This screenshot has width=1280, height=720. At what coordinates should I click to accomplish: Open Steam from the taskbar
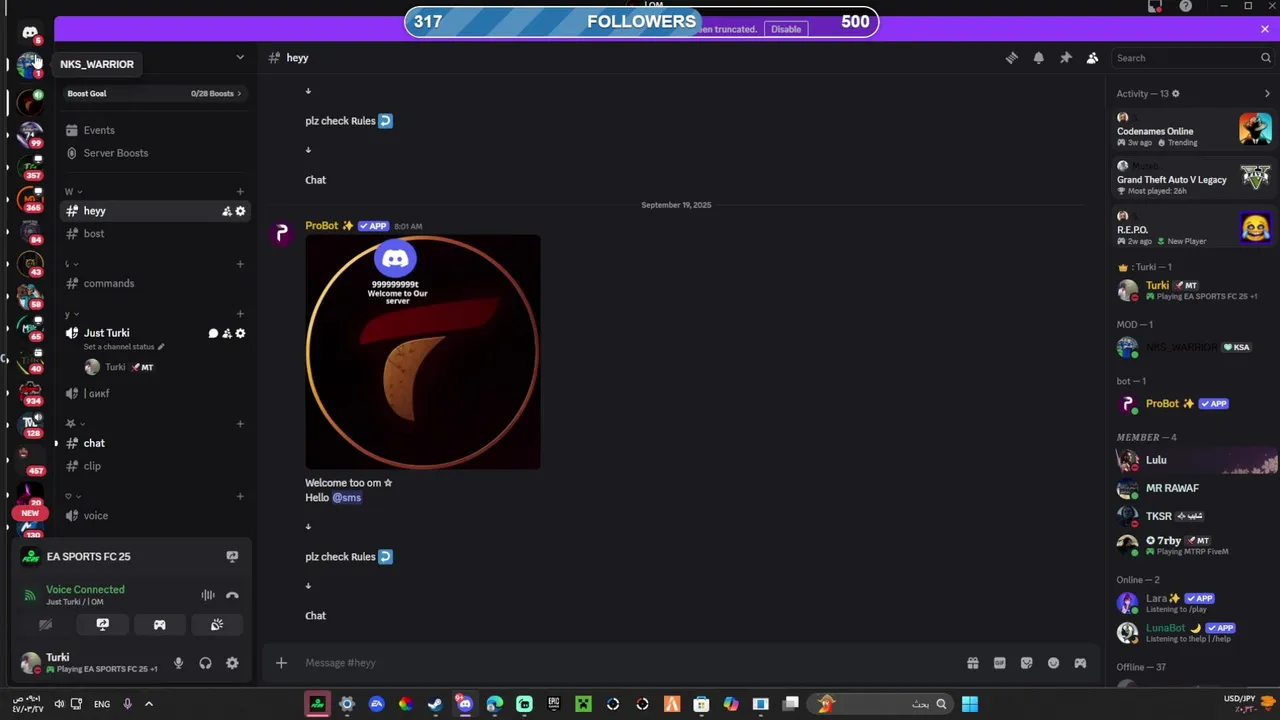click(435, 704)
